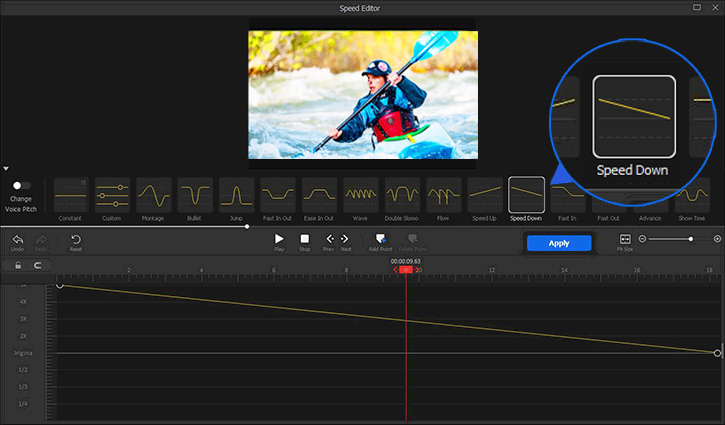Choose the Bullet speed preset
The image size is (725, 425).
click(x=195, y=195)
